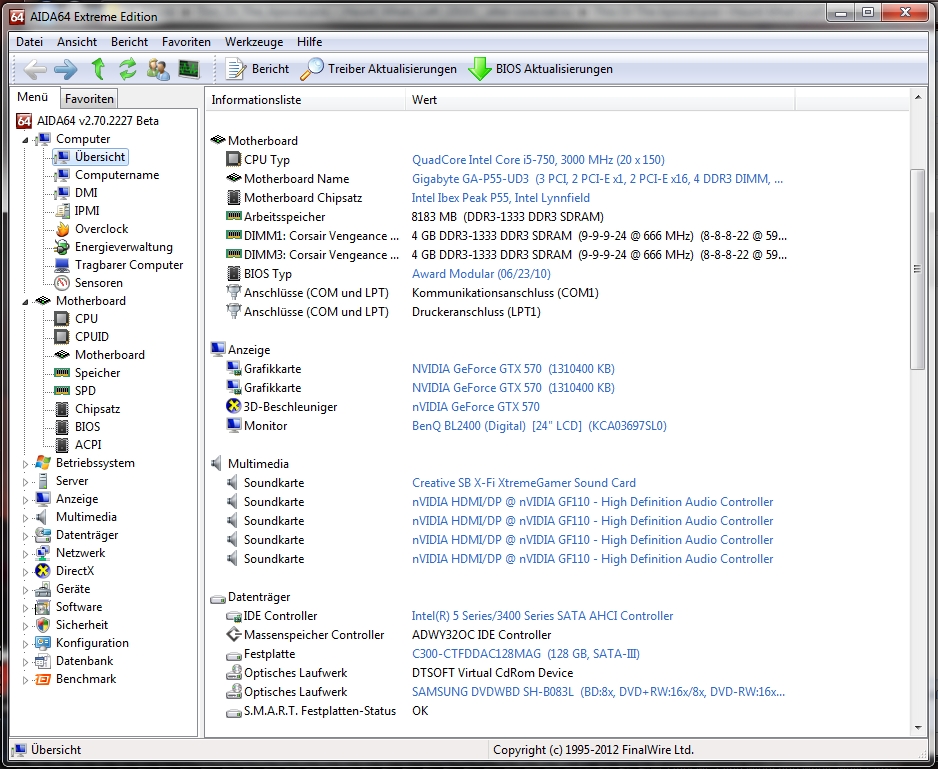Click the ACPI icon in tree
Viewport: 938px width, 769px height.
coord(62,445)
